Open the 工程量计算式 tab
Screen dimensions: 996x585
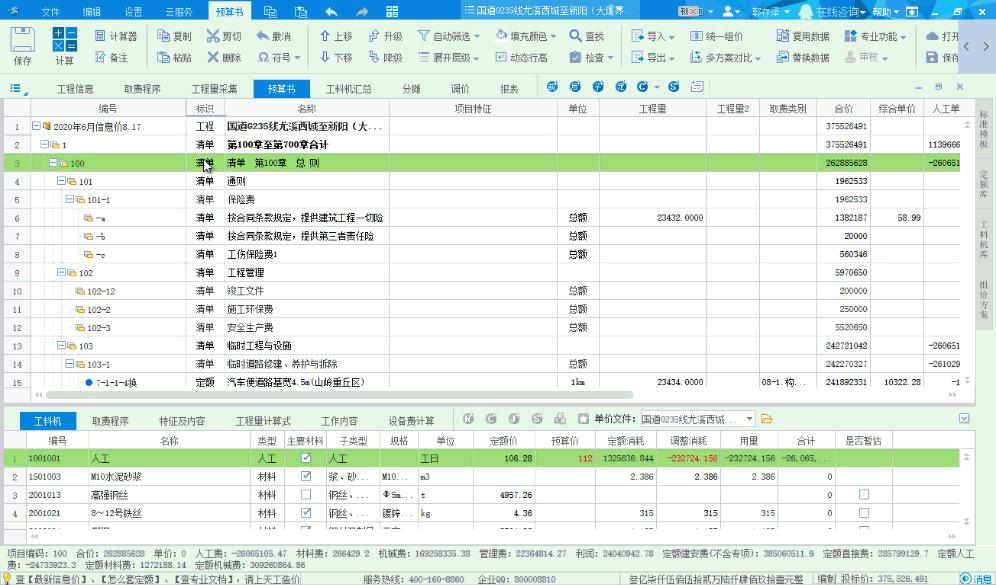point(263,420)
